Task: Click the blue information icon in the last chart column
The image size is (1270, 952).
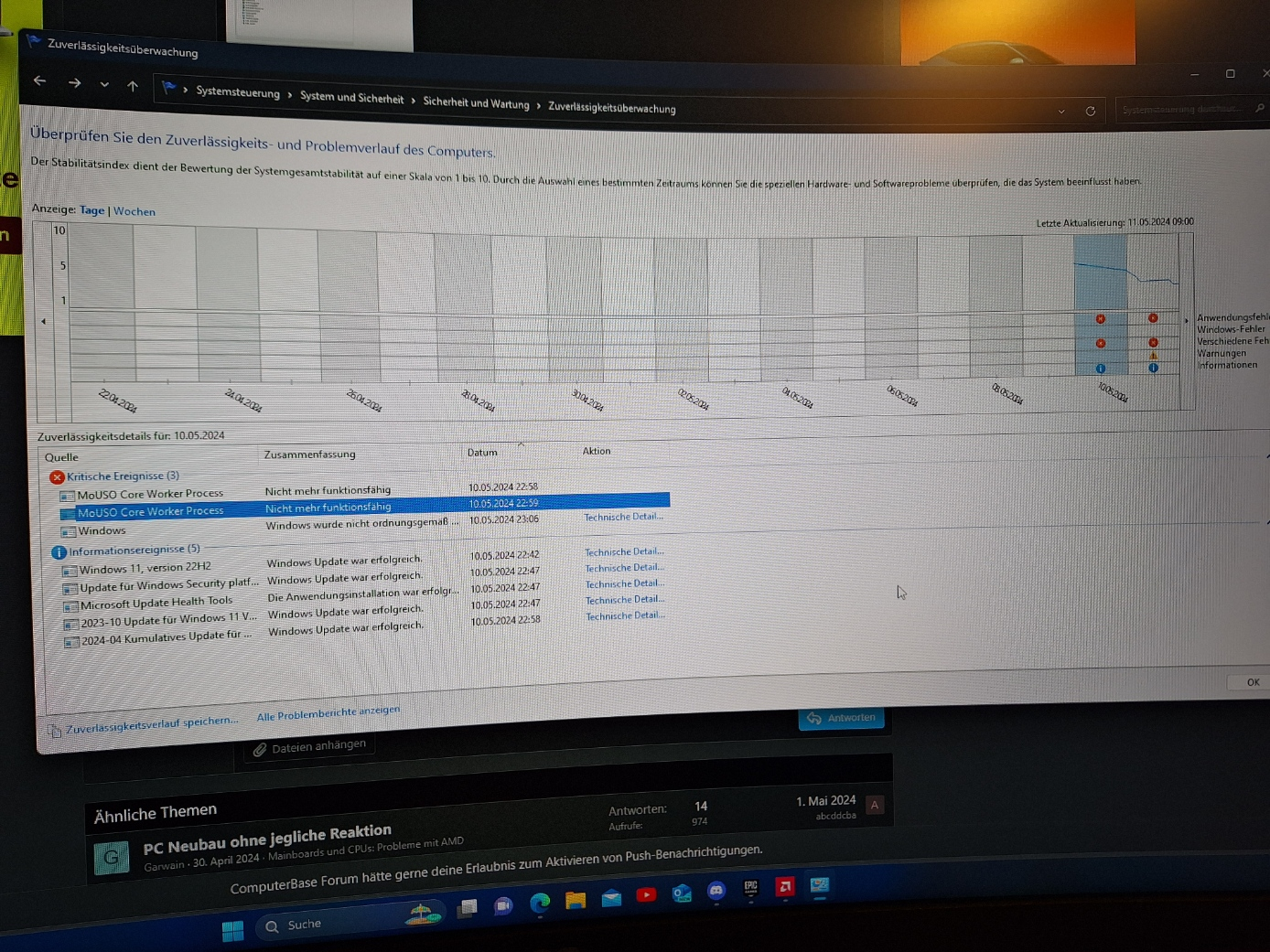Action: pos(1153,368)
